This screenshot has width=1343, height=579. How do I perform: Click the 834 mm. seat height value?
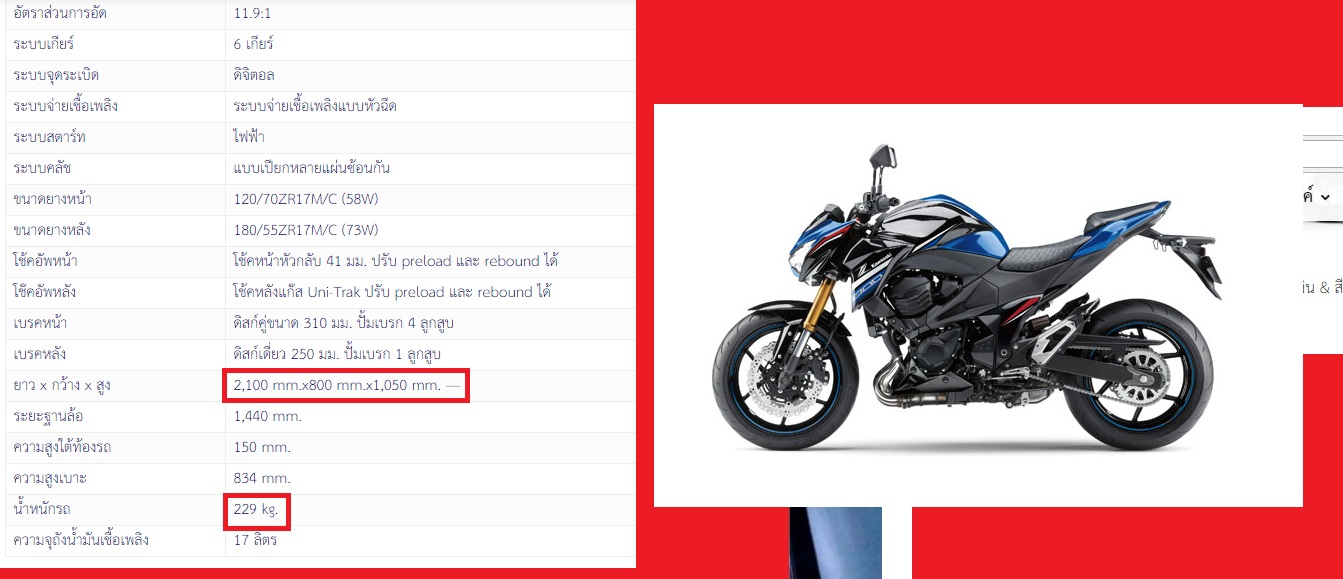click(x=261, y=478)
